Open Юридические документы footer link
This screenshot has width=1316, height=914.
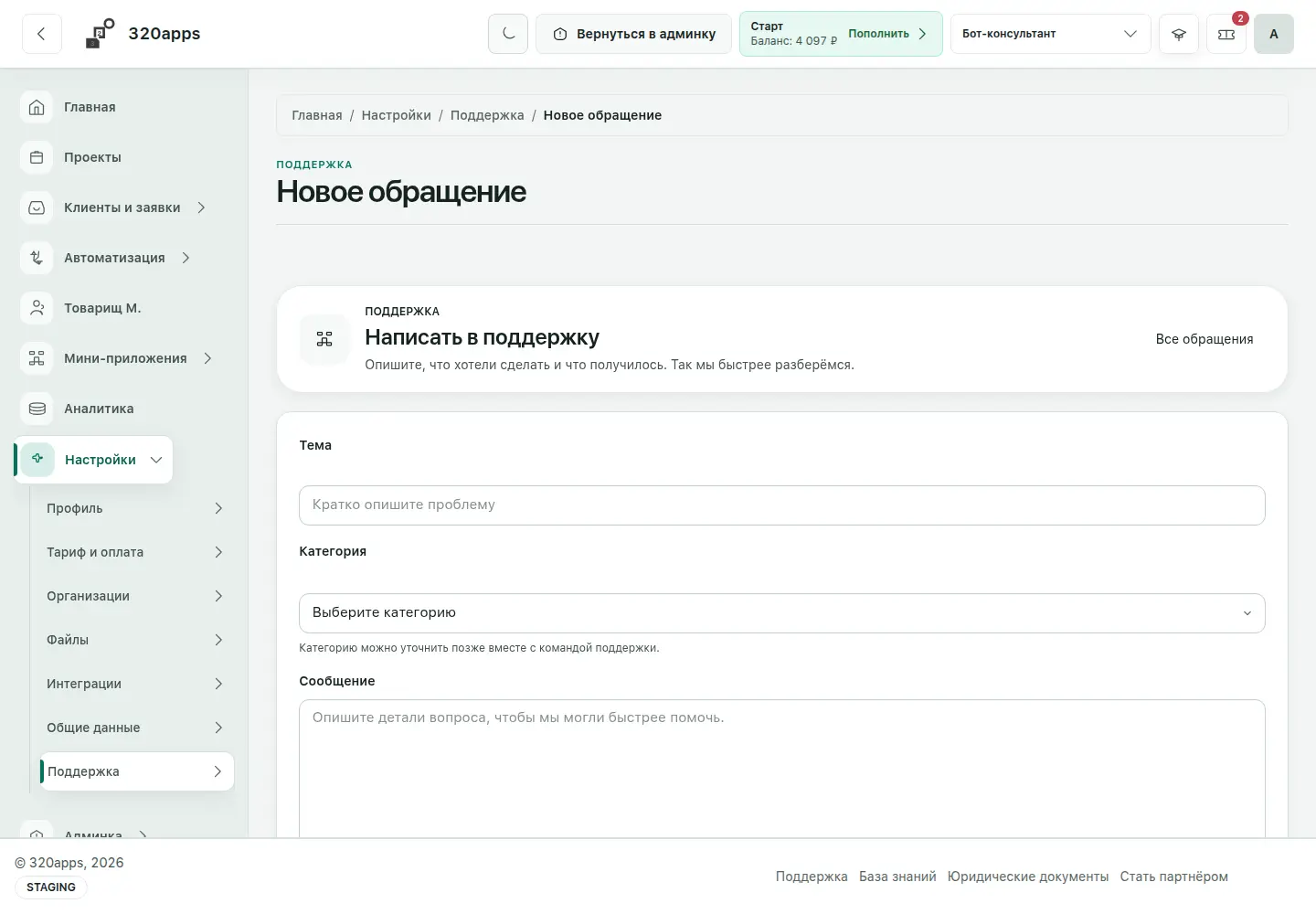tap(1028, 877)
